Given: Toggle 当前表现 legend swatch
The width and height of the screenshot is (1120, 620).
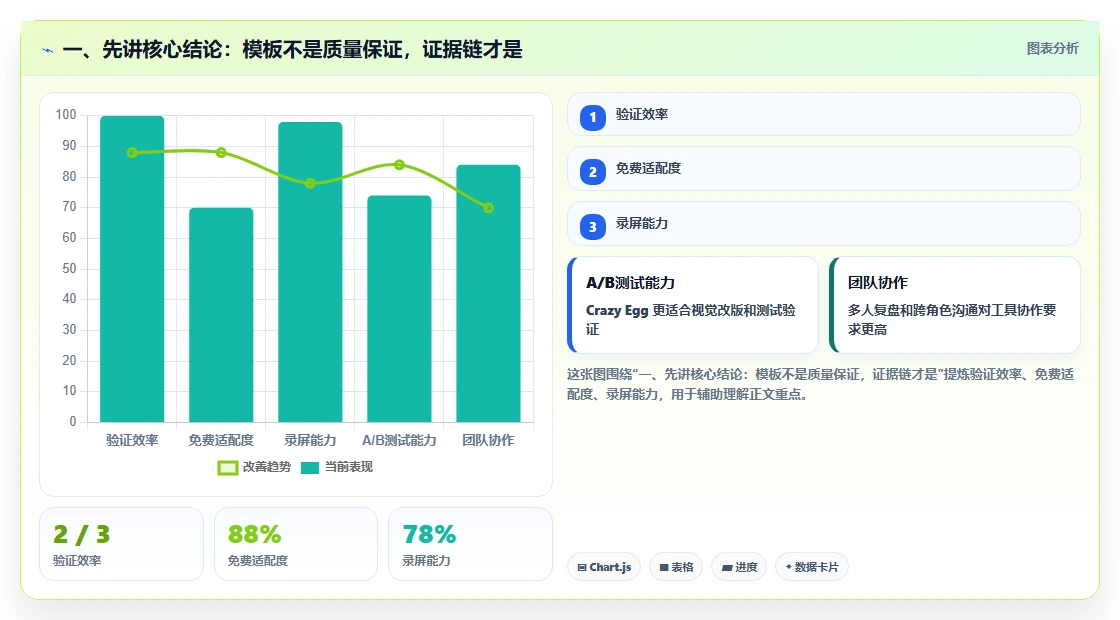Looking at the screenshot, I should 309,468.
